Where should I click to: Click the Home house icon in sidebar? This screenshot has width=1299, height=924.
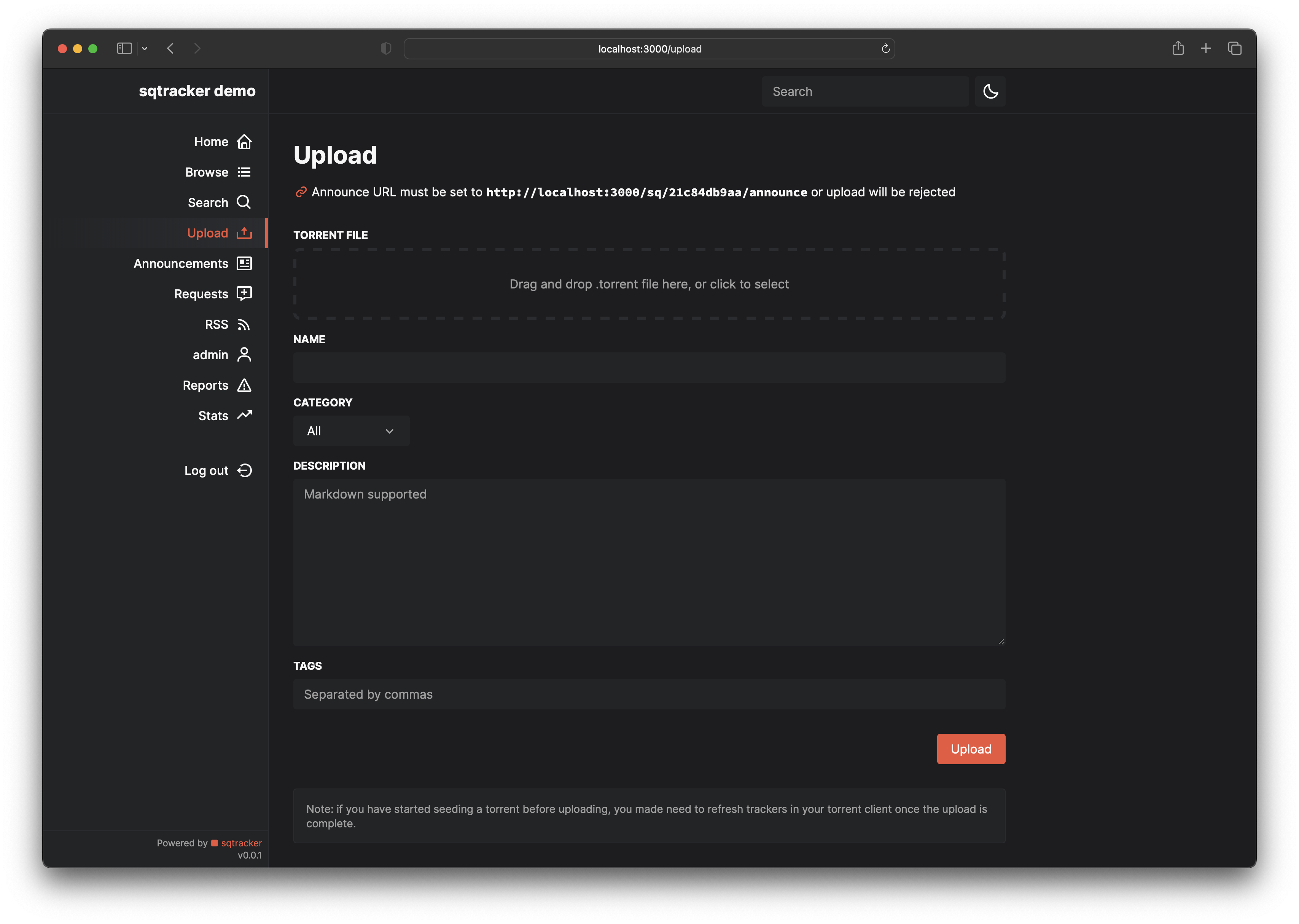pyautogui.click(x=244, y=142)
